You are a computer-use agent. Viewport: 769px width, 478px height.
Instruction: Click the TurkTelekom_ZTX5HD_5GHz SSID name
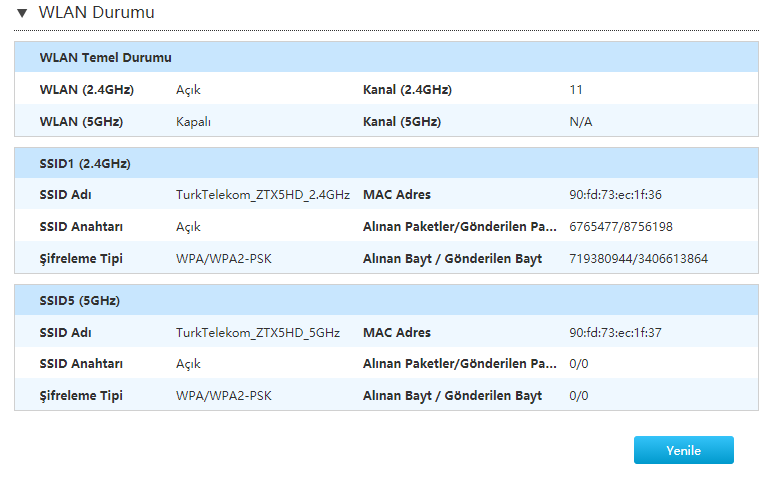point(257,332)
